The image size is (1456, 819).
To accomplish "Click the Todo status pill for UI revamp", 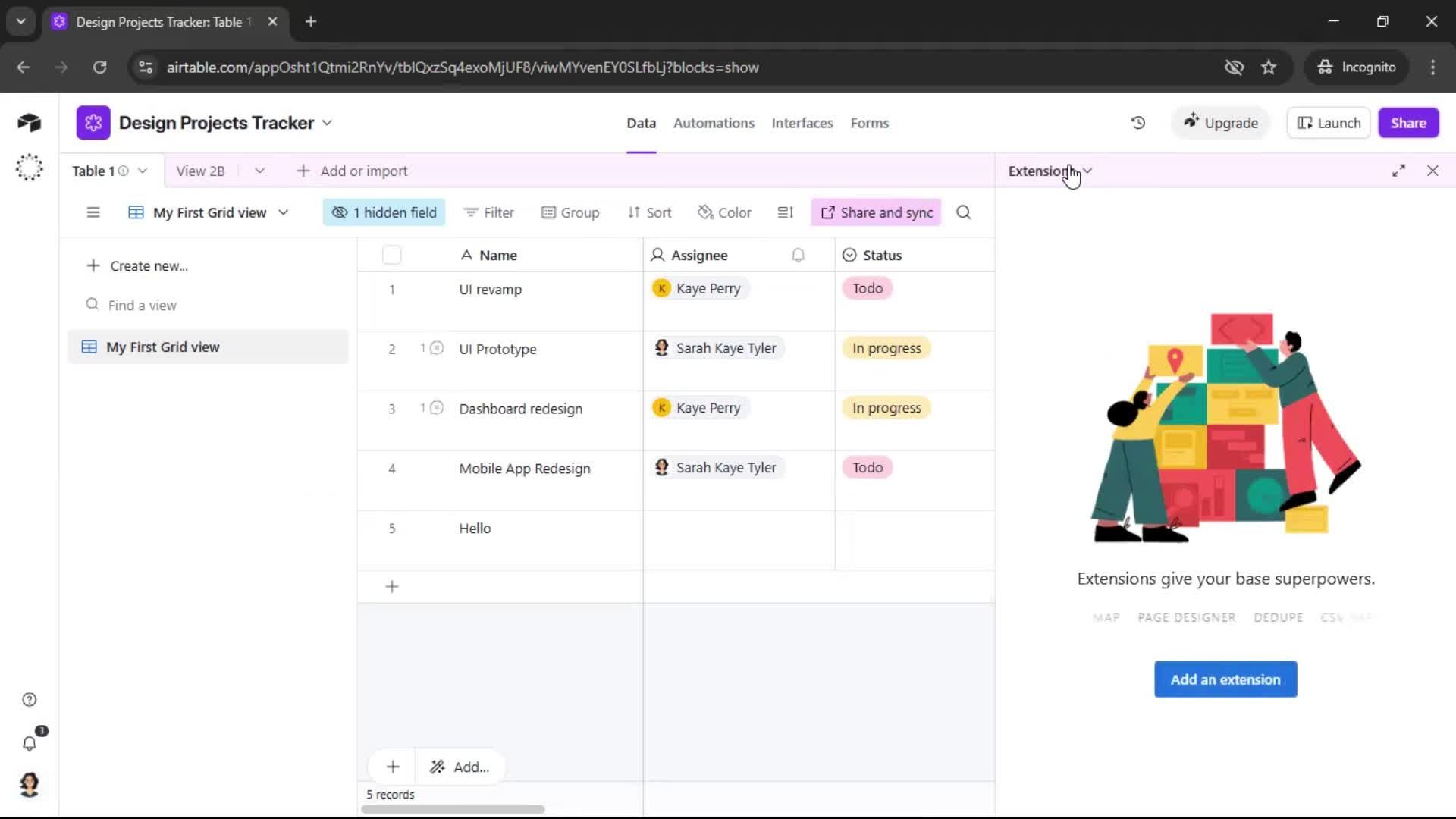I will click(x=868, y=288).
